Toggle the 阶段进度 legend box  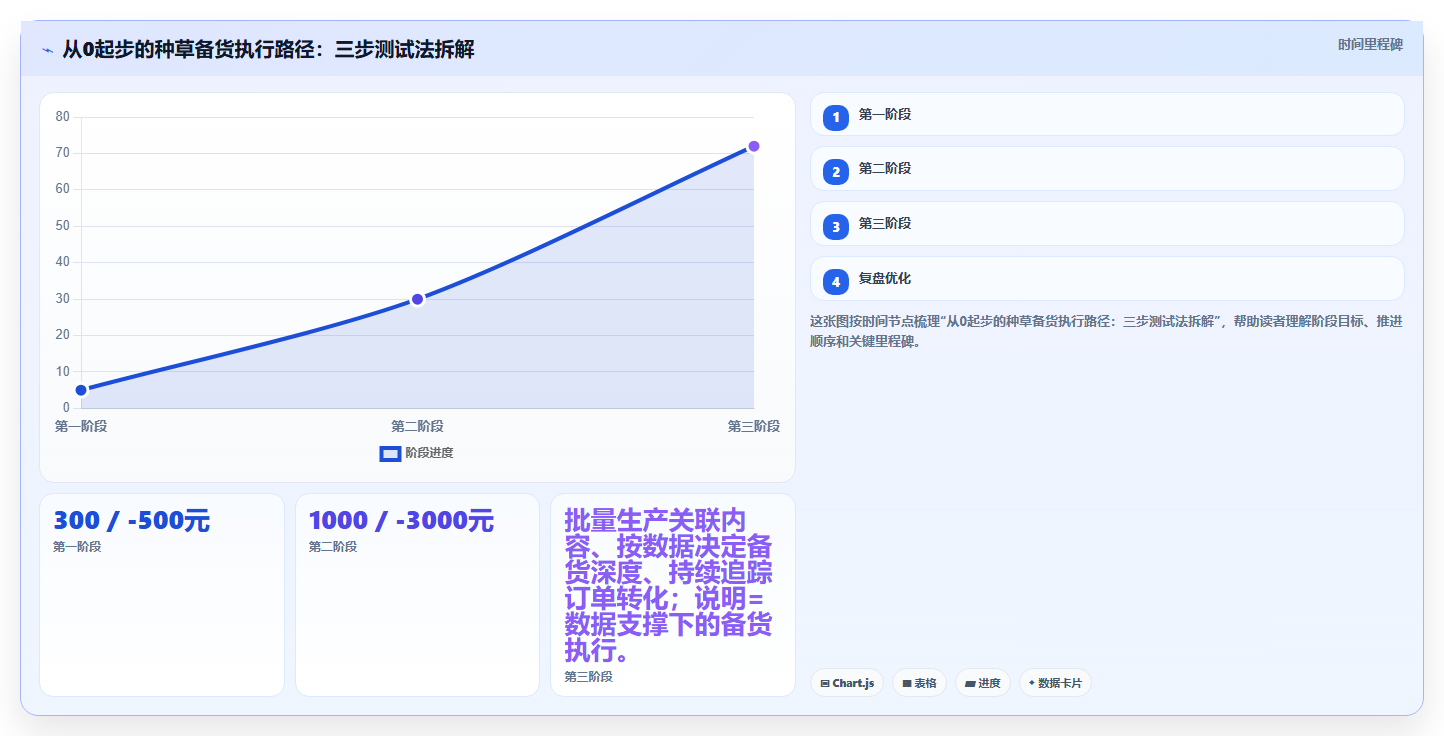pos(390,454)
